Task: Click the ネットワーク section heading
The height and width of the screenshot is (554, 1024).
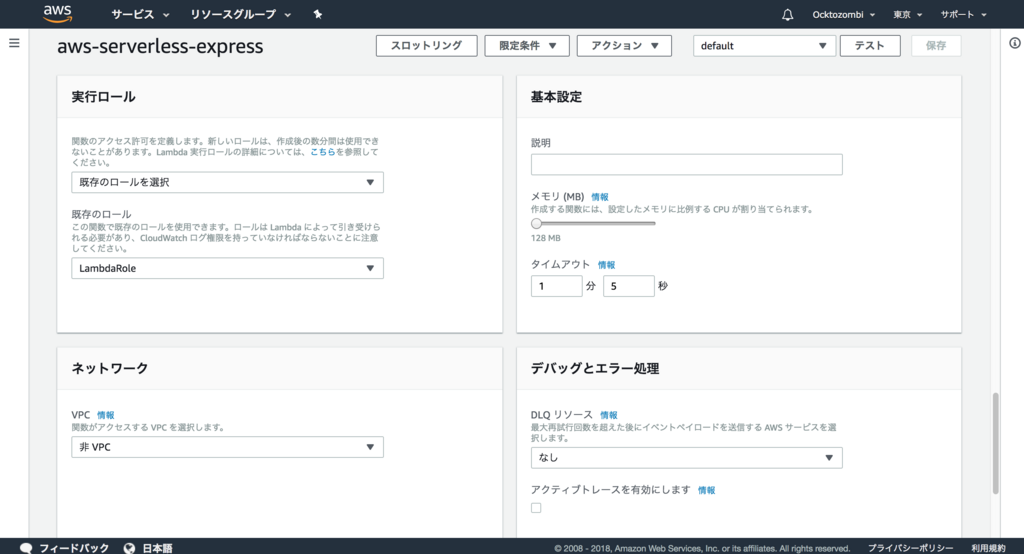Action: click(110, 368)
